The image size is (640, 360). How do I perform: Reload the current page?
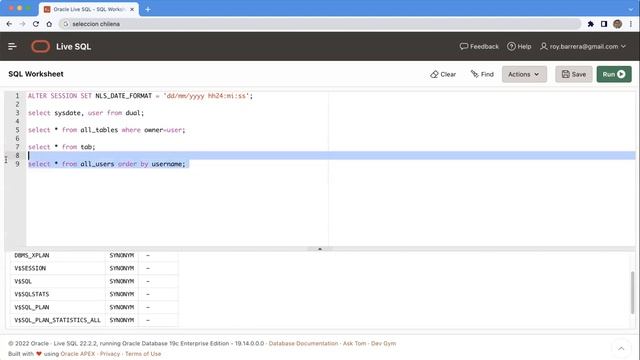[x=36, y=24]
